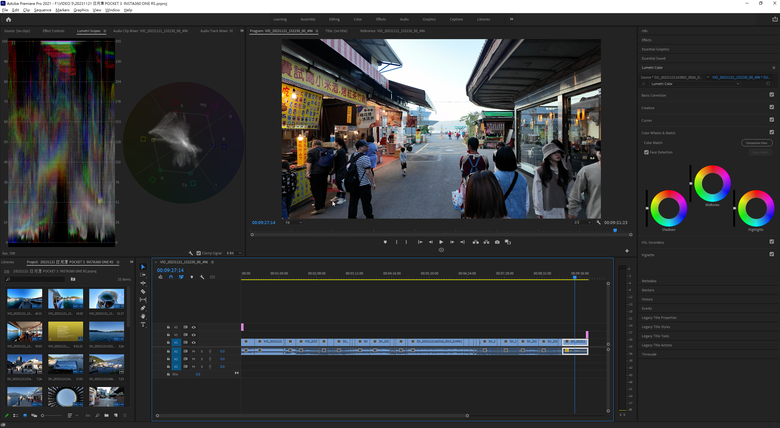Open Lumetri source clip dropdown arrow

(x=708, y=78)
